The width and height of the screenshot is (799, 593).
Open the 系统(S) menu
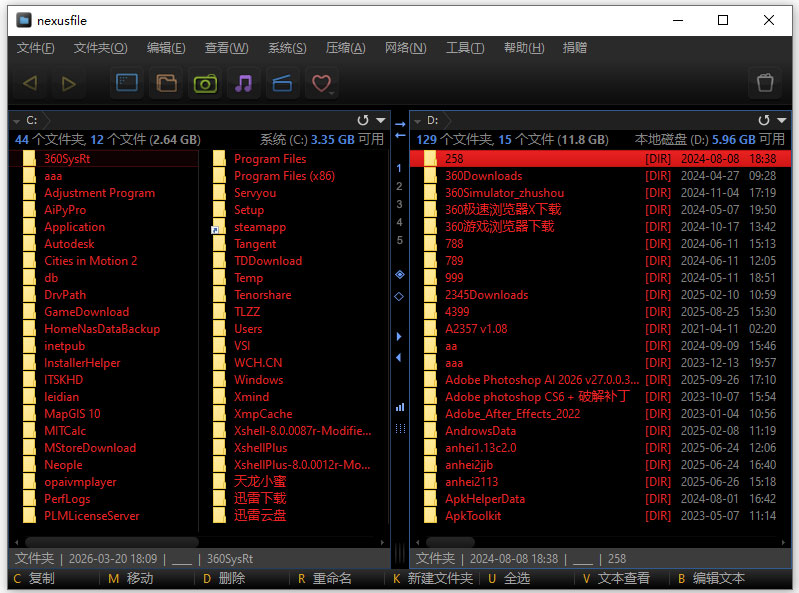click(x=287, y=48)
